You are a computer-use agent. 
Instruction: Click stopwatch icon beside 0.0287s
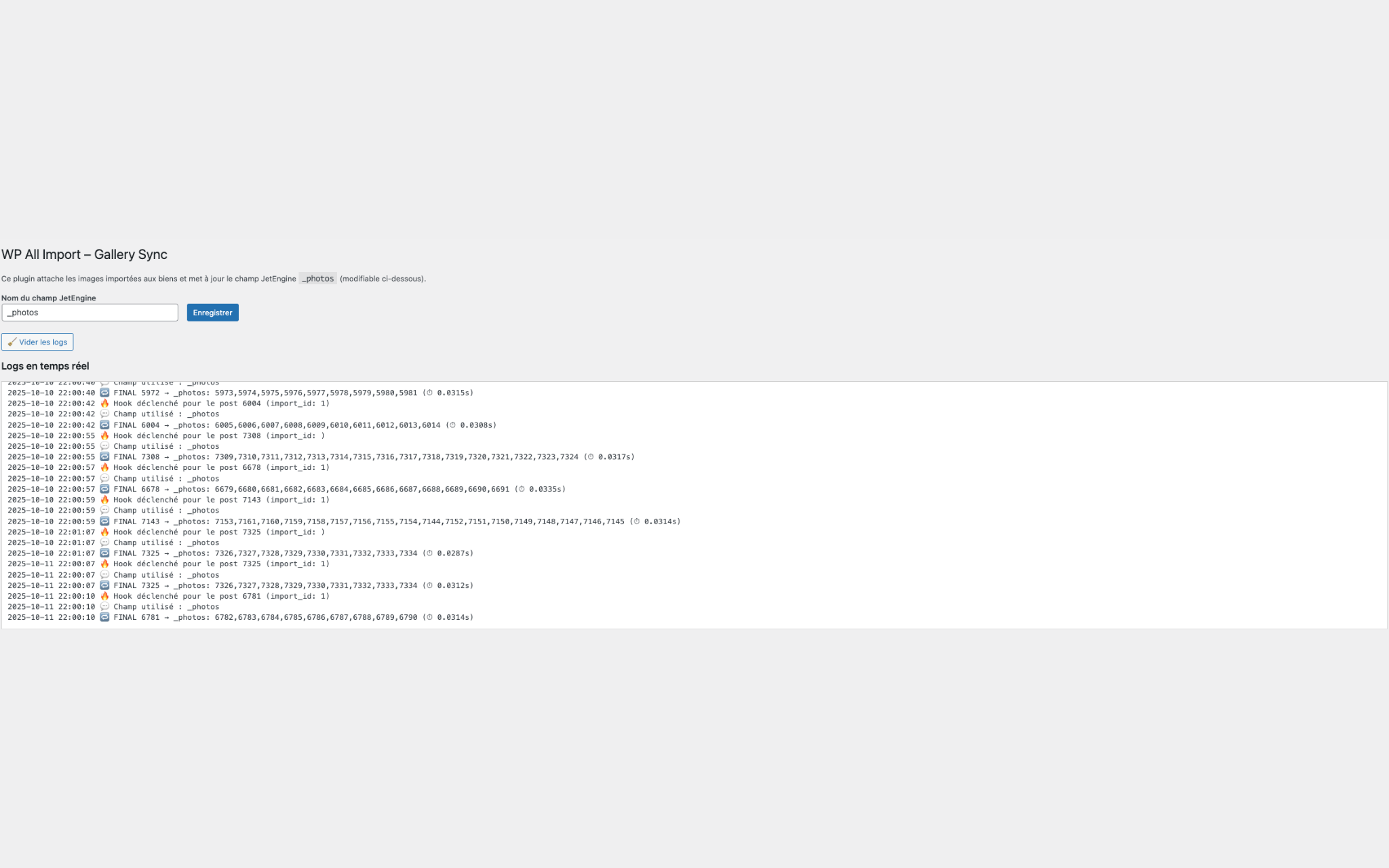coord(429,553)
